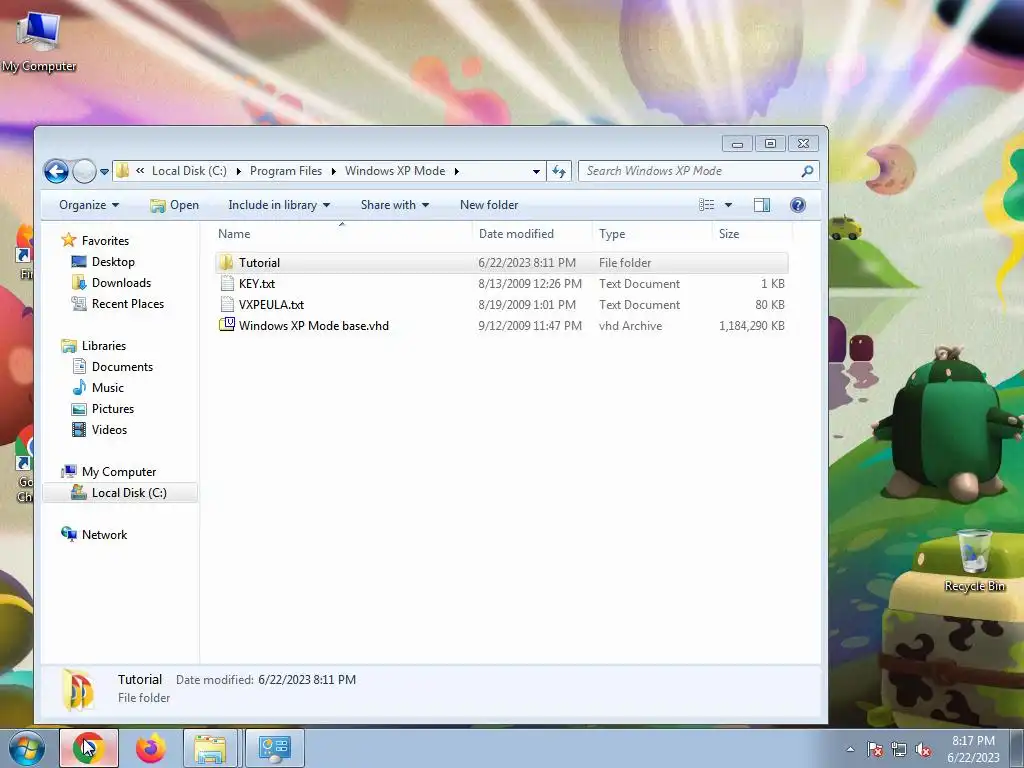Open the taskbar clock showing 8:17 PM
The width and height of the screenshot is (1024, 768).
973,749
